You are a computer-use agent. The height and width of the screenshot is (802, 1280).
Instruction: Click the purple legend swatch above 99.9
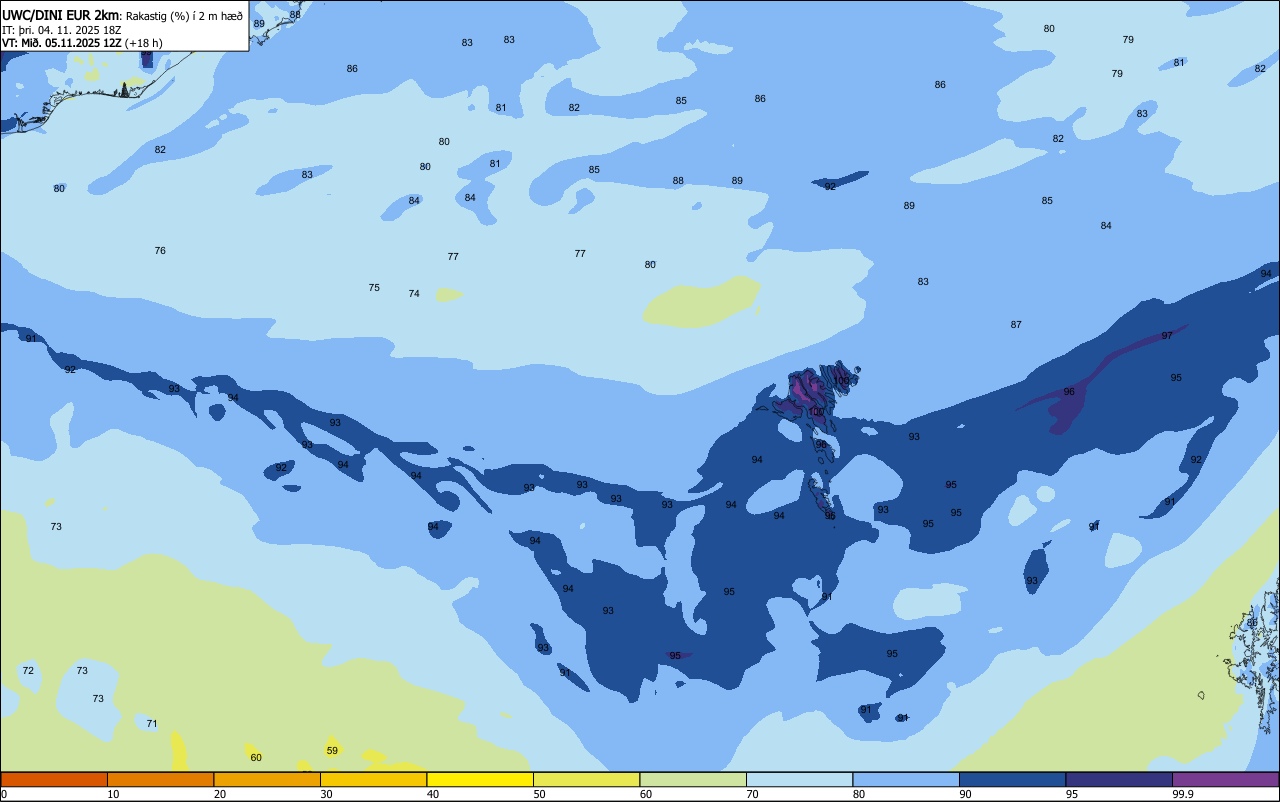(x=1225, y=779)
